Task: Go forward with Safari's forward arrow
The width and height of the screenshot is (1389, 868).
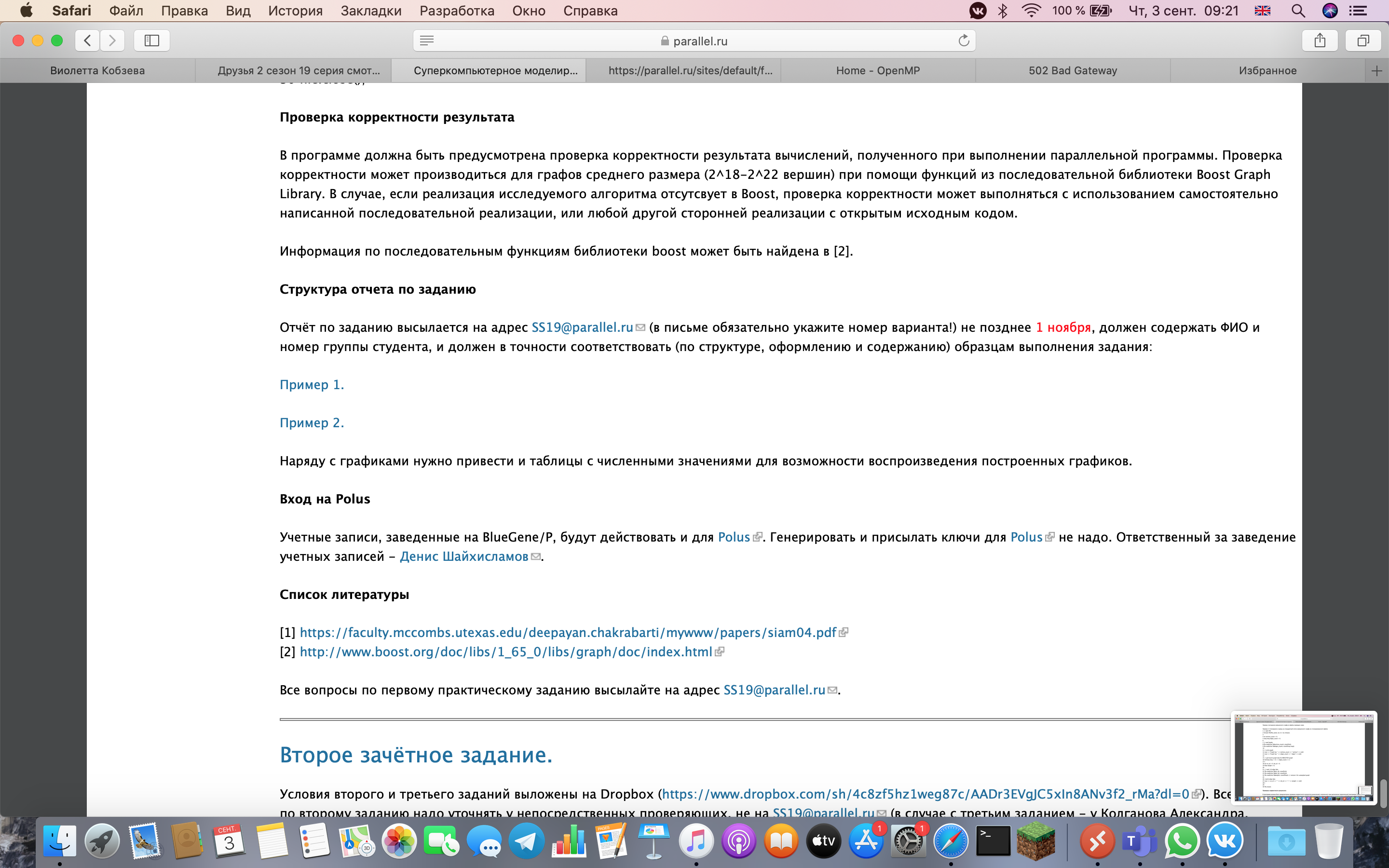Action: coord(112,40)
